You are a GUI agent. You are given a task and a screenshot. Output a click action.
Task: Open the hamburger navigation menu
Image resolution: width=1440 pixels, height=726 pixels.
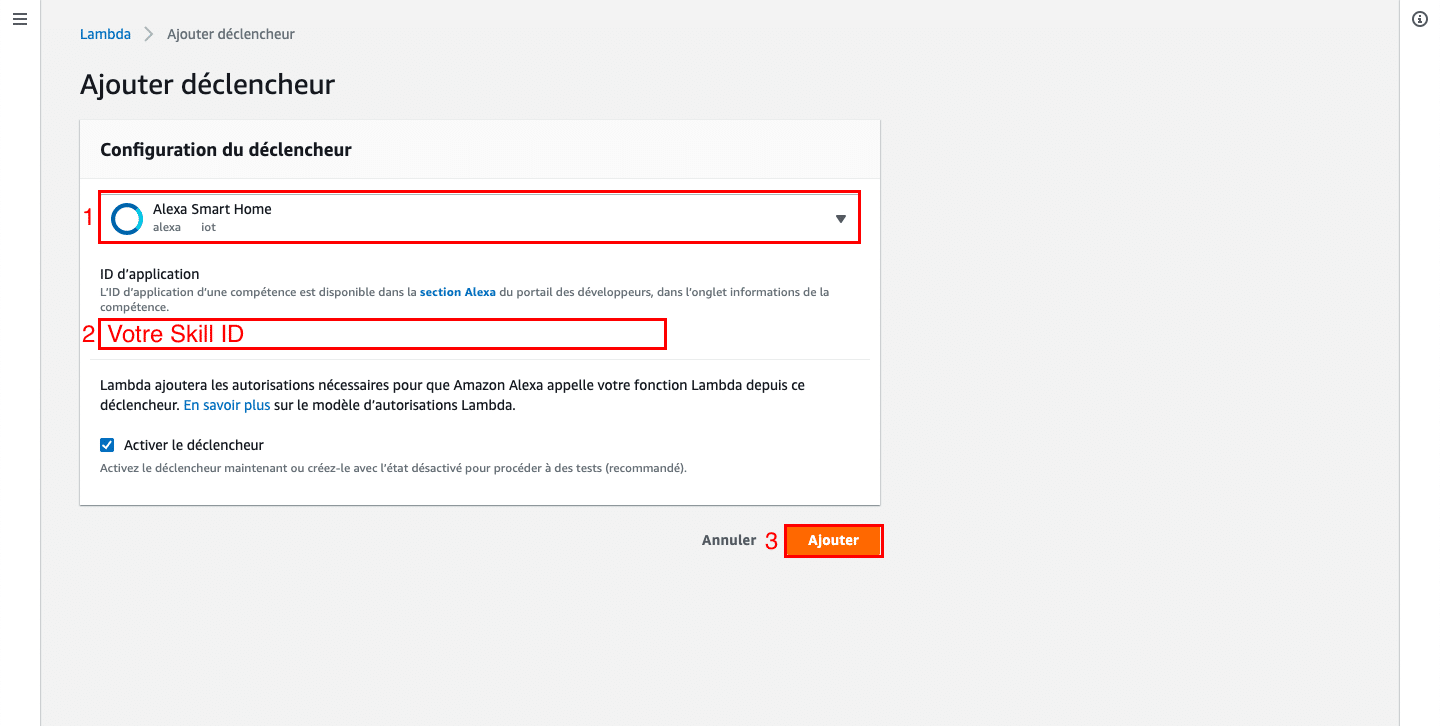[x=20, y=20]
